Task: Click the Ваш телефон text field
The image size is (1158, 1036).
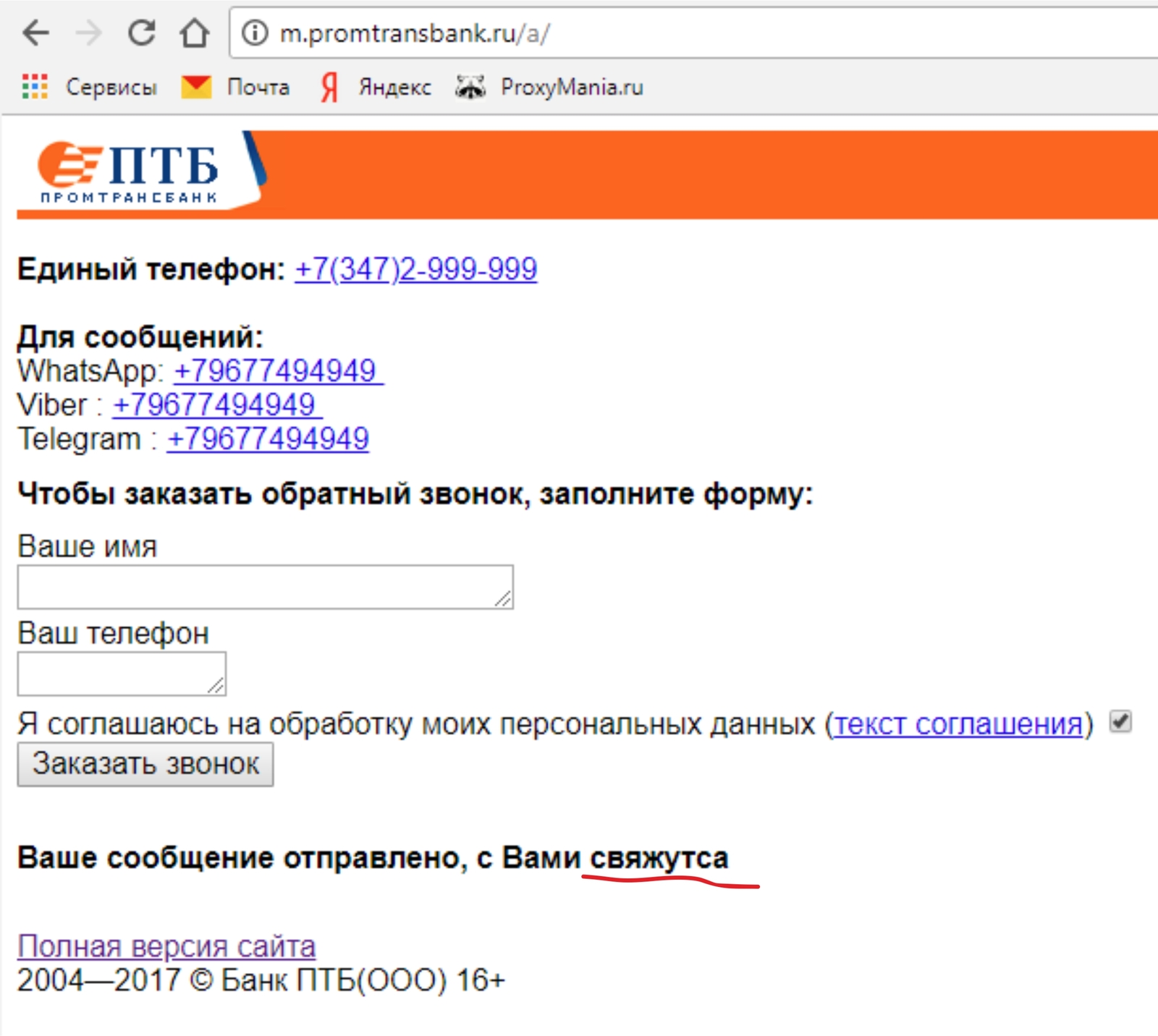Action: pyautogui.click(x=122, y=674)
